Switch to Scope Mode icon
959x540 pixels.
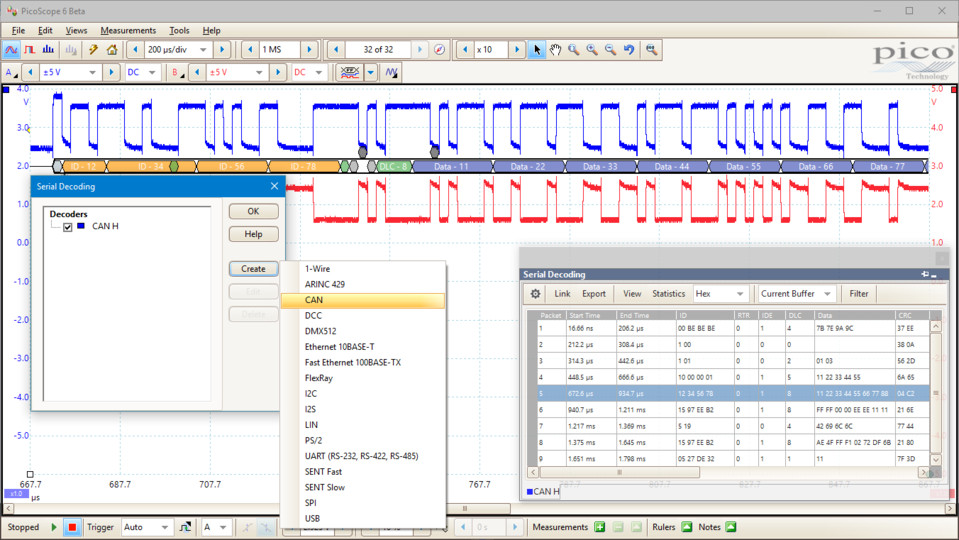tap(12, 49)
